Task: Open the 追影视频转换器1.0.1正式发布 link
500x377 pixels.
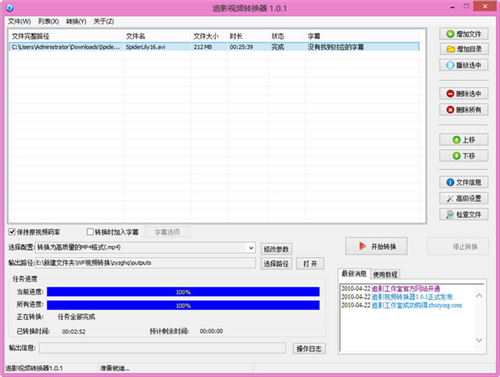Action: (x=412, y=297)
